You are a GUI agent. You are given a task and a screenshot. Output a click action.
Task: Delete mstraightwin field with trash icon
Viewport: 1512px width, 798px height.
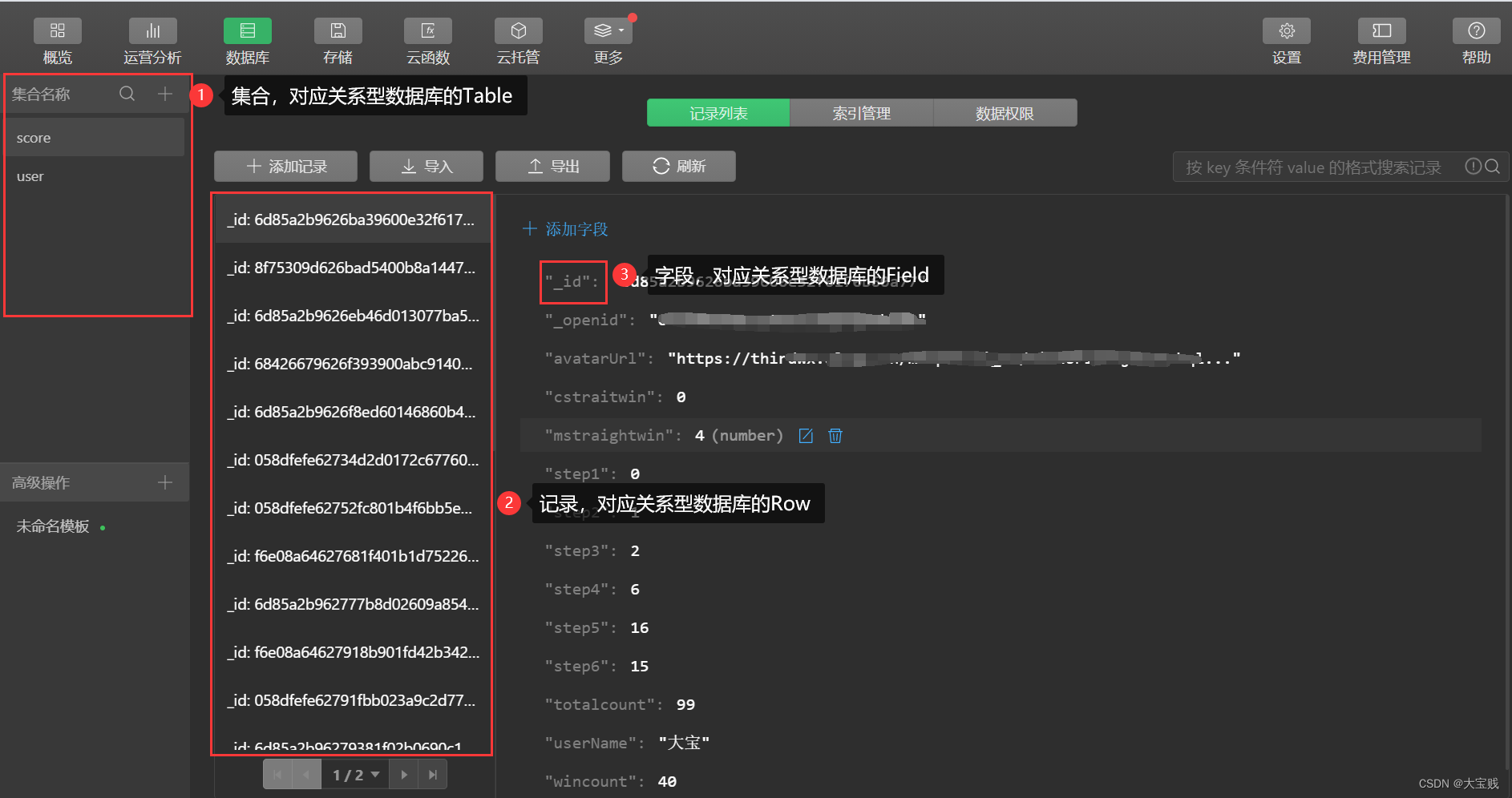835,436
